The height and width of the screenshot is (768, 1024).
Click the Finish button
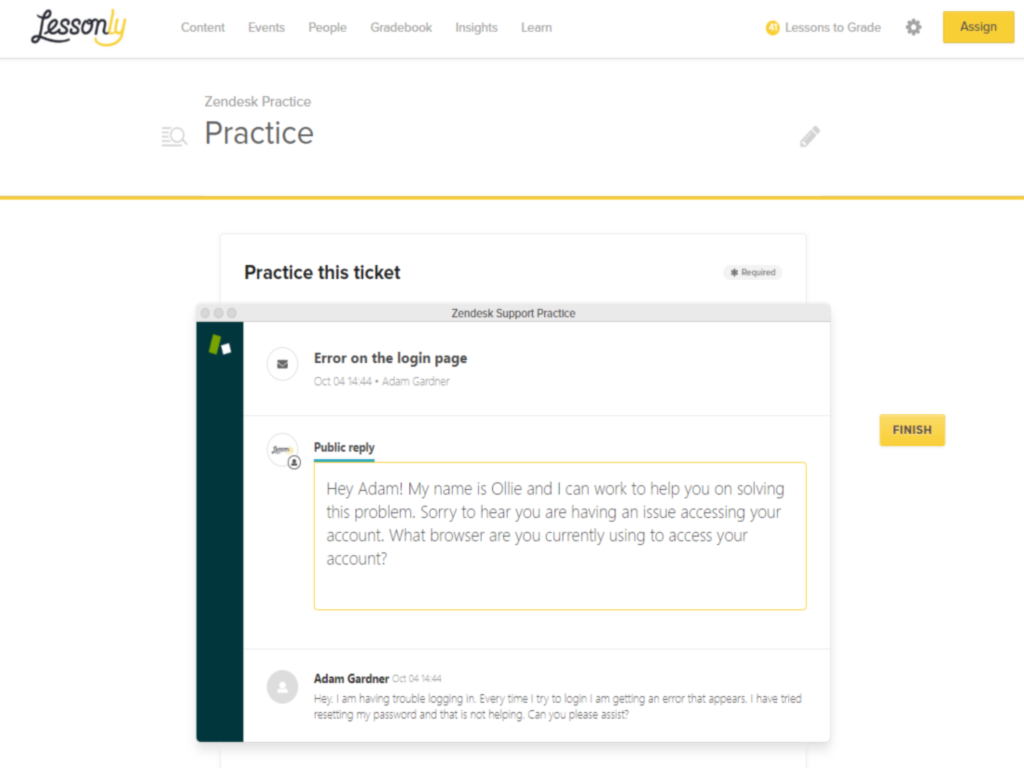coord(911,429)
